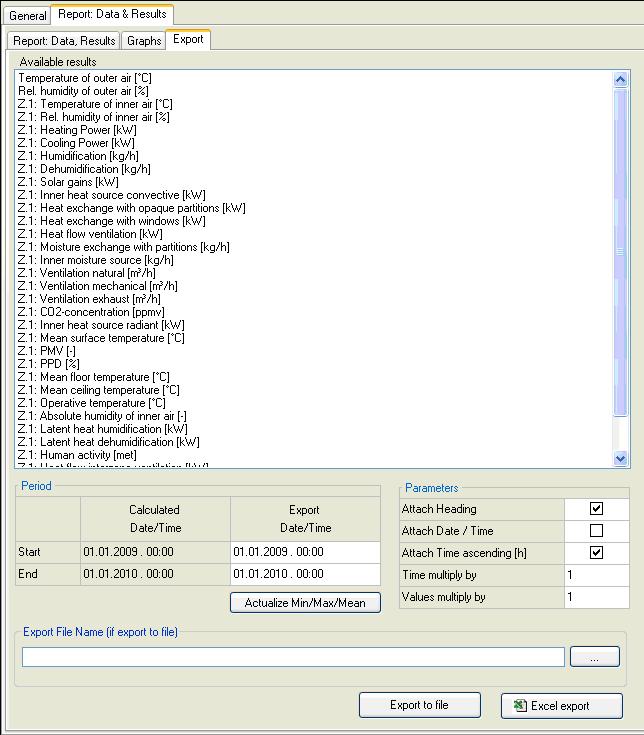This screenshot has height=735, width=644.
Task: Click the Export File Name input field
Action: (x=293, y=657)
